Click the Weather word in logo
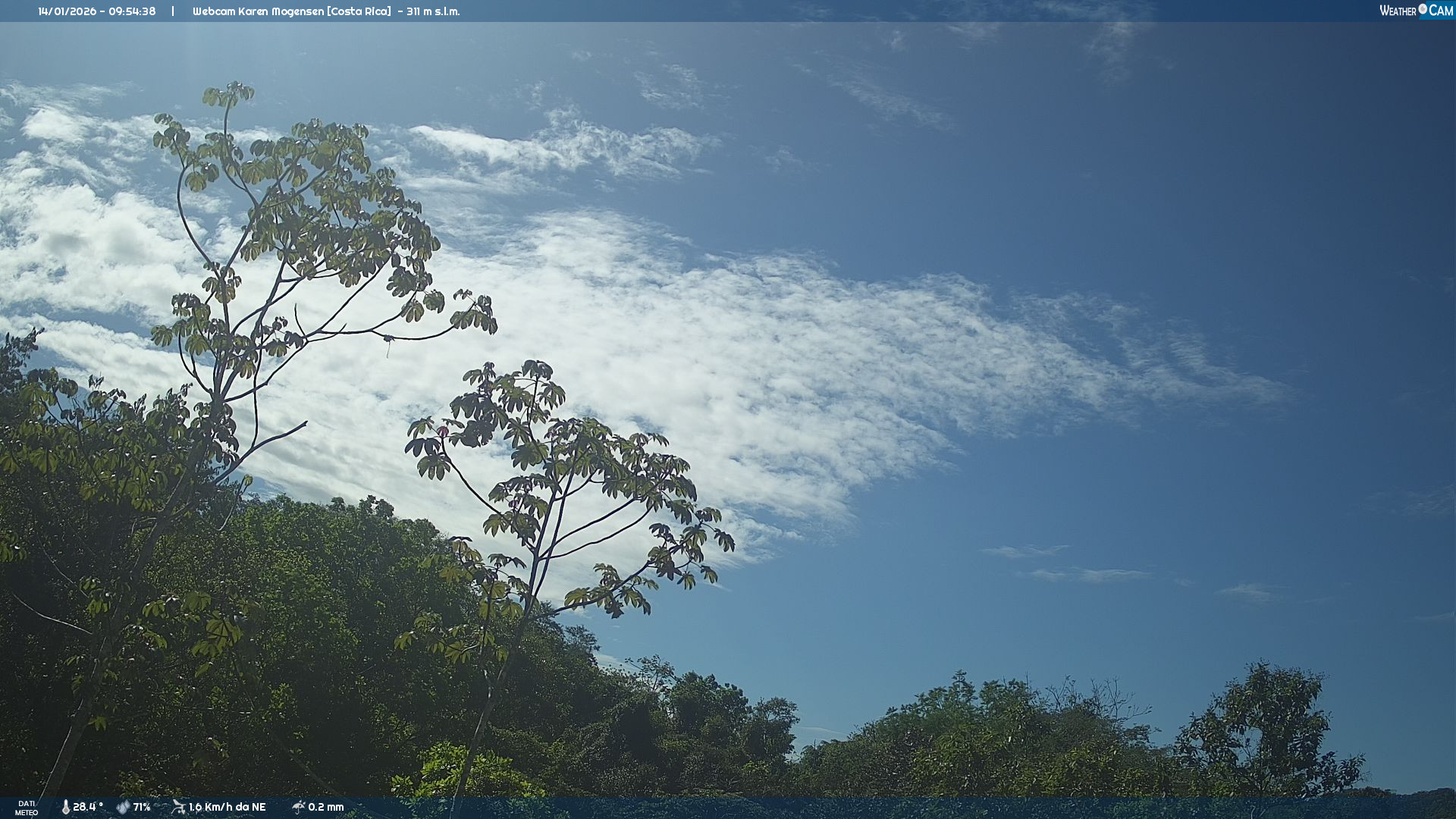1456x819 pixels. (x=1398, y=11)
